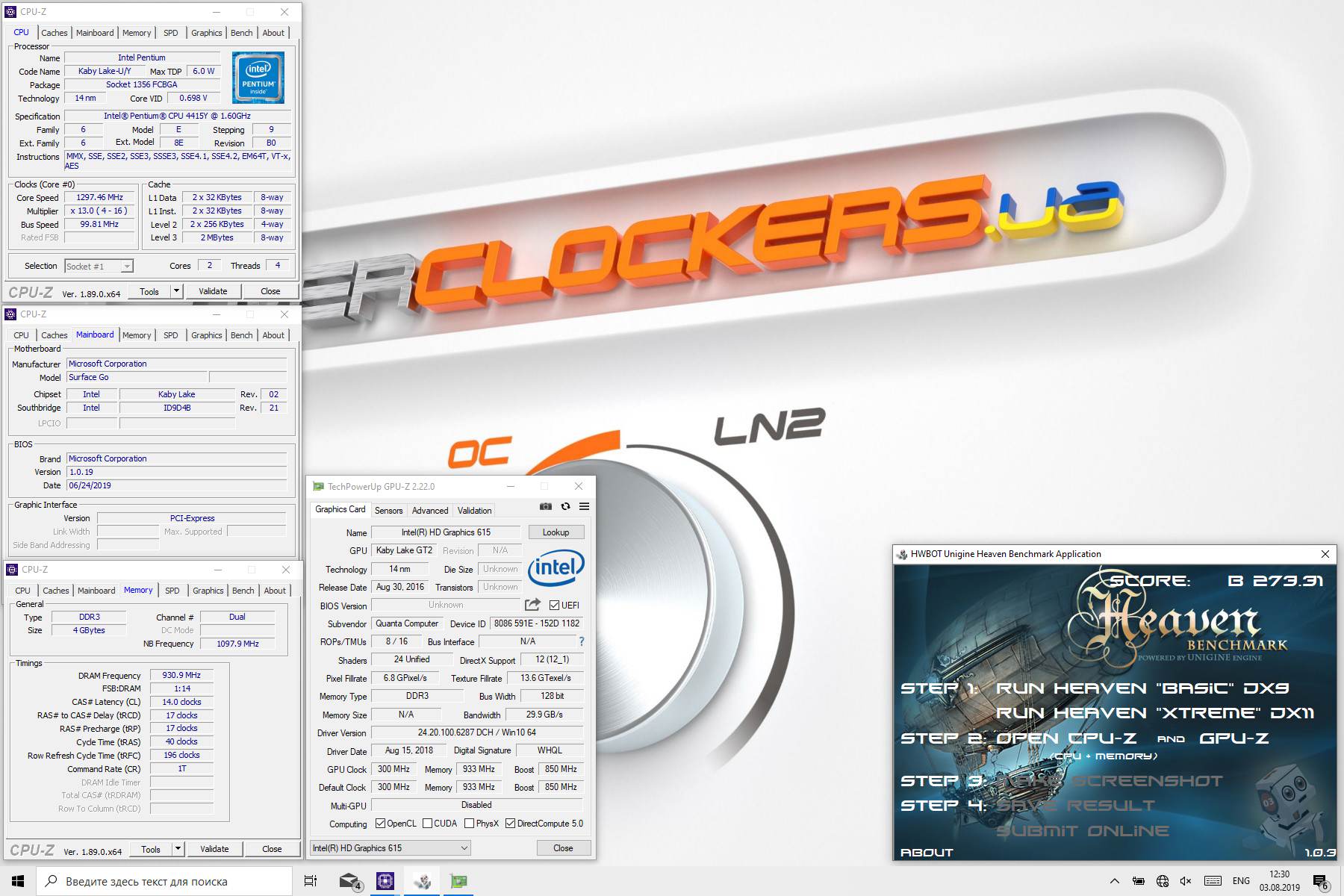Click GPU-Z link in Heaven step 2
This screenshot has width=1344, height=896.
[1233, 738]
